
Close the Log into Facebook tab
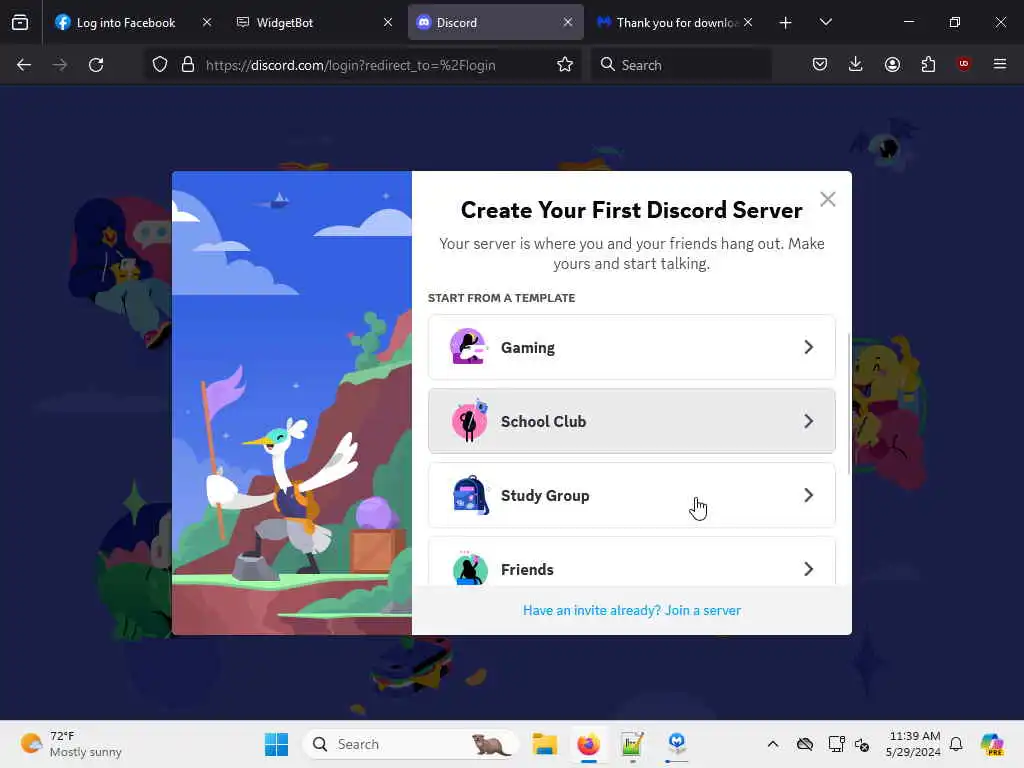(x=206, y=22)
